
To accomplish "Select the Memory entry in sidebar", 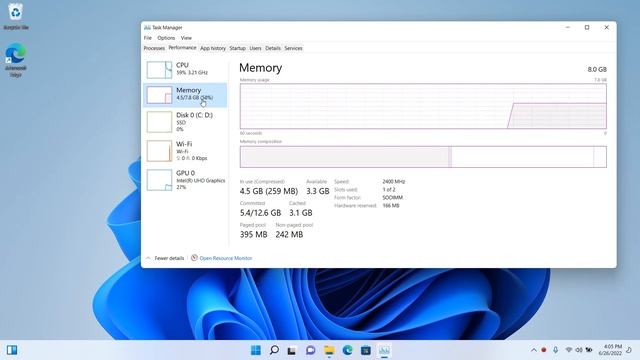I will point(185,95).
